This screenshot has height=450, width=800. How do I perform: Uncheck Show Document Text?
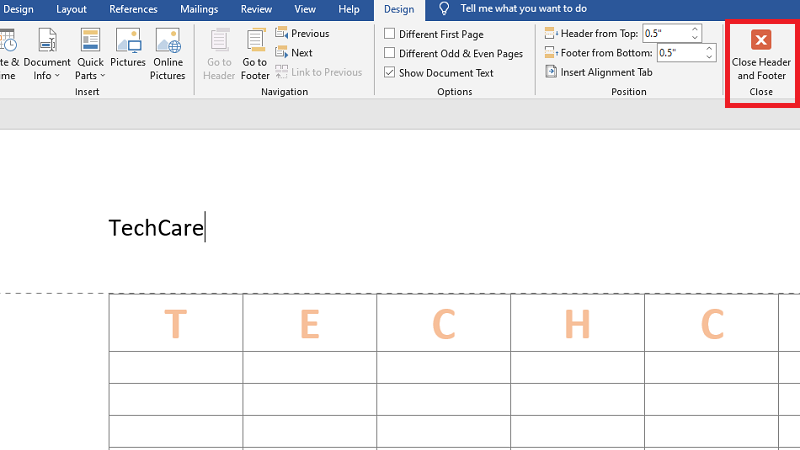point(390,73)
